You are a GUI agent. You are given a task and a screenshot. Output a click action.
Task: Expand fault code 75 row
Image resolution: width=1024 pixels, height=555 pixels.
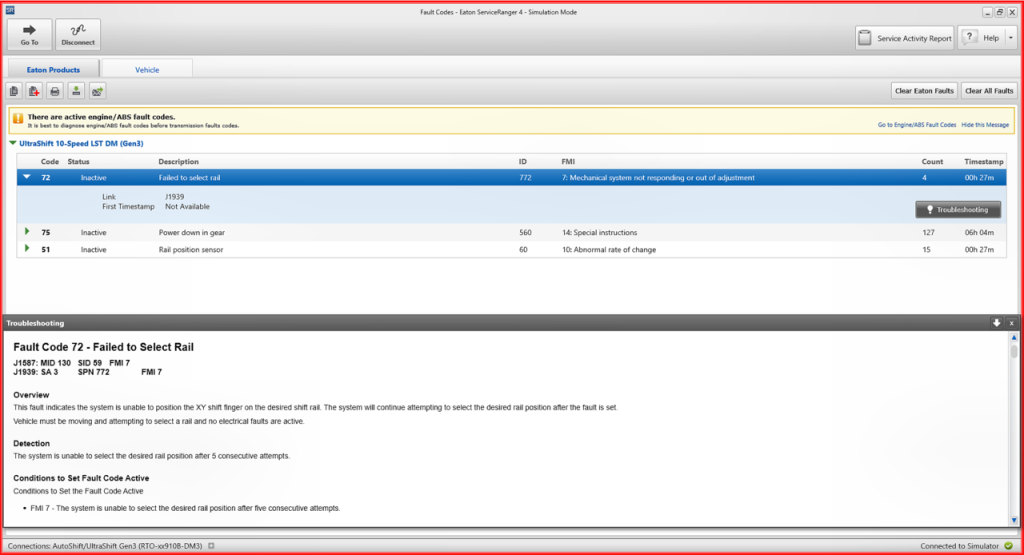click(x=27, y=232)
